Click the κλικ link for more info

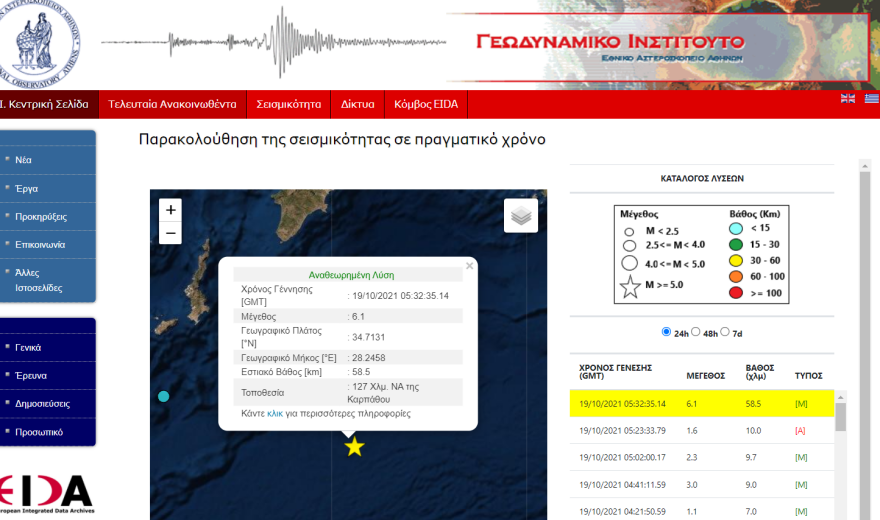point(275,413)
